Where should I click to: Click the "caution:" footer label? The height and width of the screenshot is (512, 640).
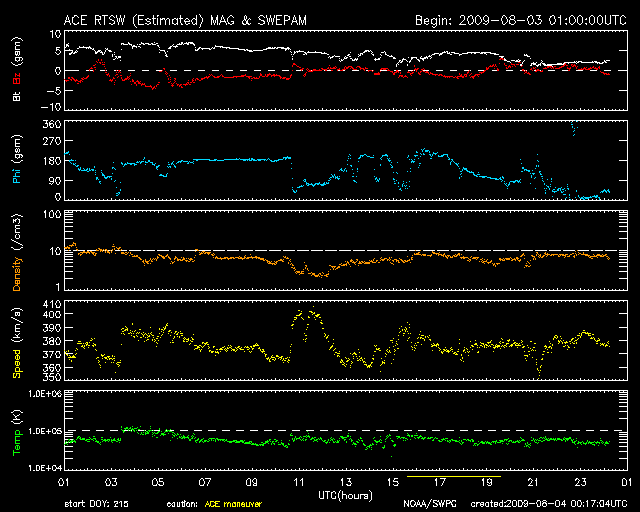pyautogui.click(x=182, y=504)
